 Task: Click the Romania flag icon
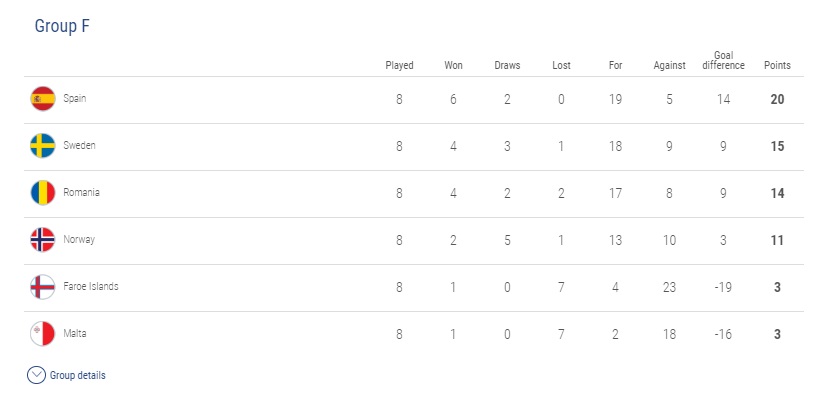pos(43,193)
